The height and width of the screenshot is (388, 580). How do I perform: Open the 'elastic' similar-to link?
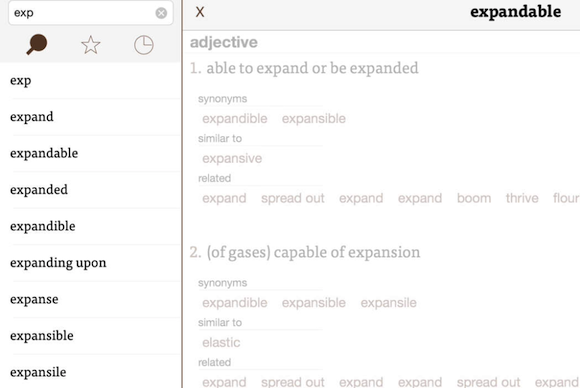point(221,342)
